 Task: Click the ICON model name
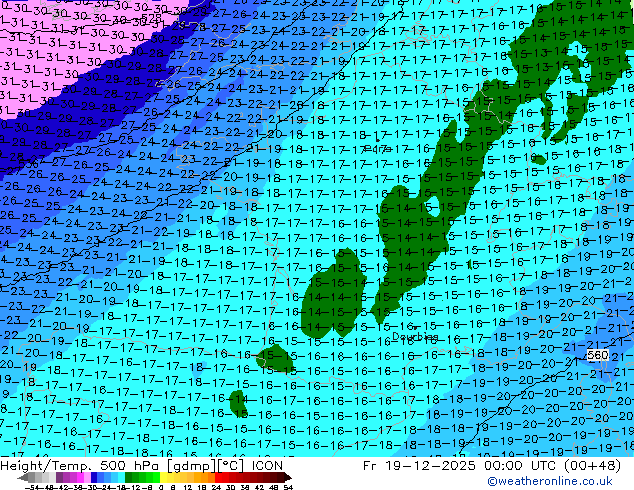[267, 466]
